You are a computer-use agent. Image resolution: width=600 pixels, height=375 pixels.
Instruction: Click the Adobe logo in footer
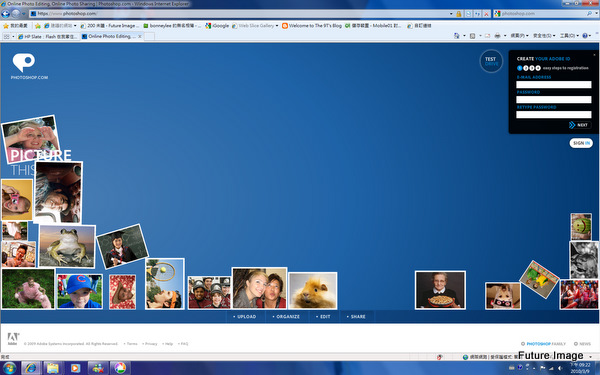(x=13, y=339)
